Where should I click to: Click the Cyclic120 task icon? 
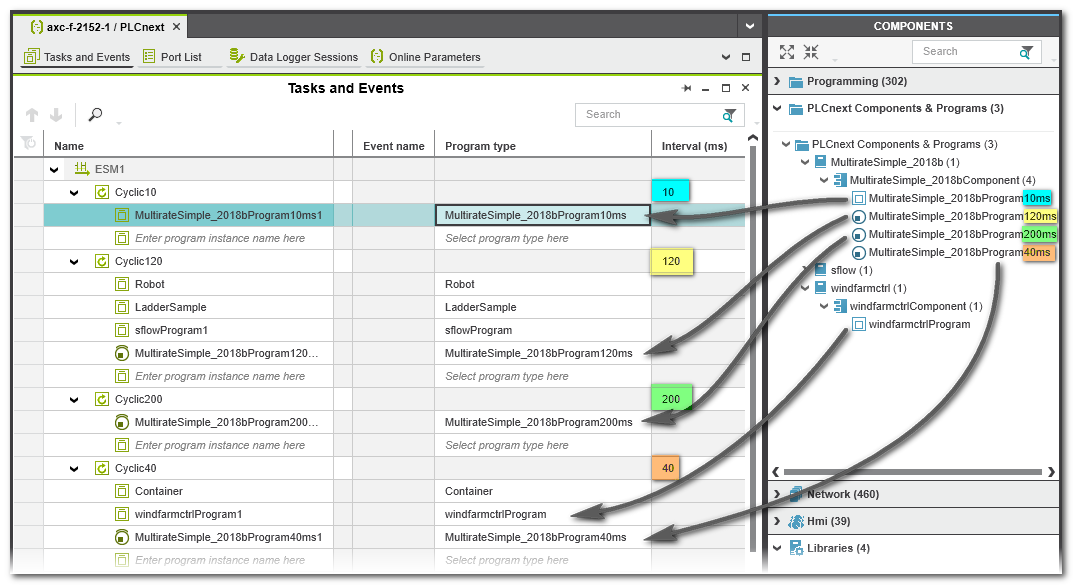(x=102, y=262)
